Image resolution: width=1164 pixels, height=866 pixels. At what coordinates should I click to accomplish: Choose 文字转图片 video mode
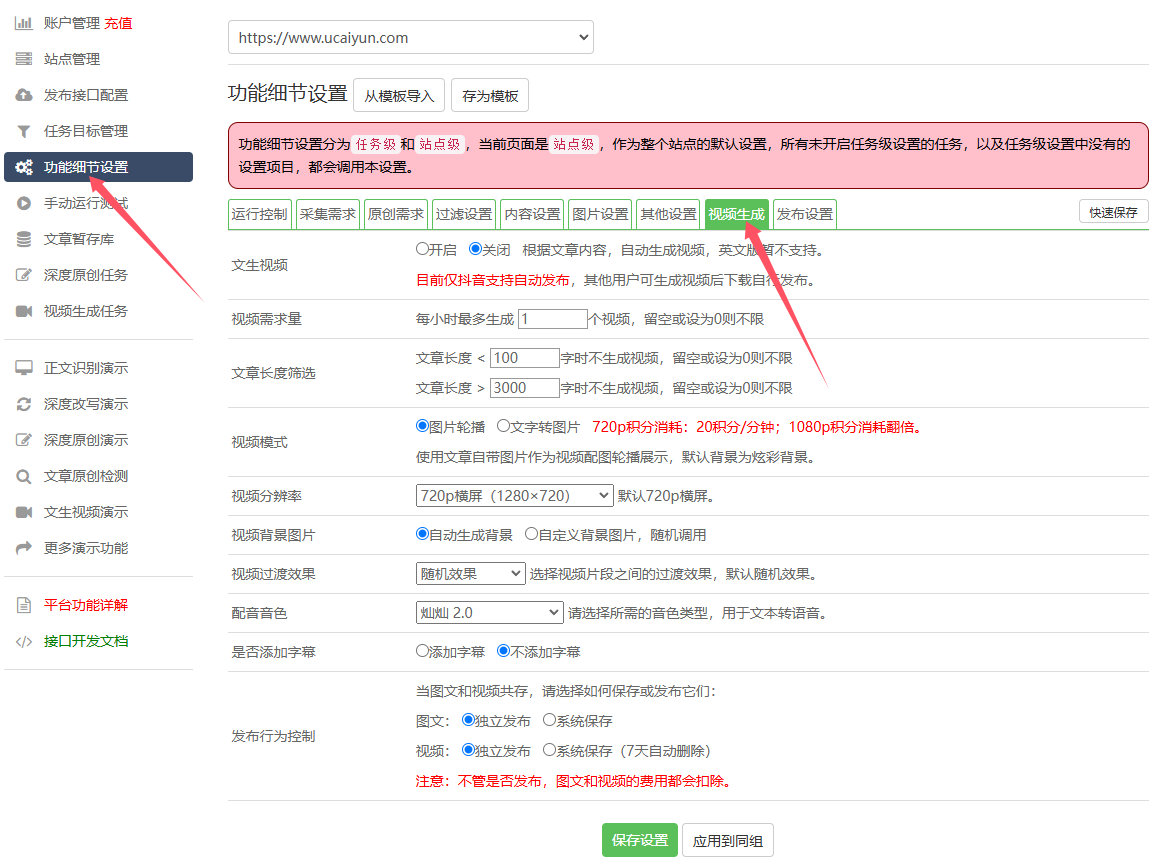tap(503, 426)
